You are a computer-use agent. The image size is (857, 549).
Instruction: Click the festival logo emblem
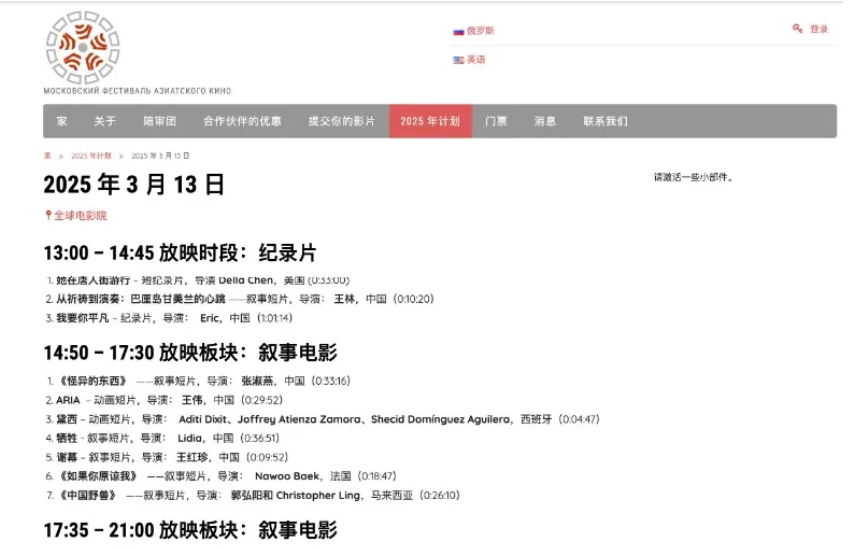click(82, 47)
